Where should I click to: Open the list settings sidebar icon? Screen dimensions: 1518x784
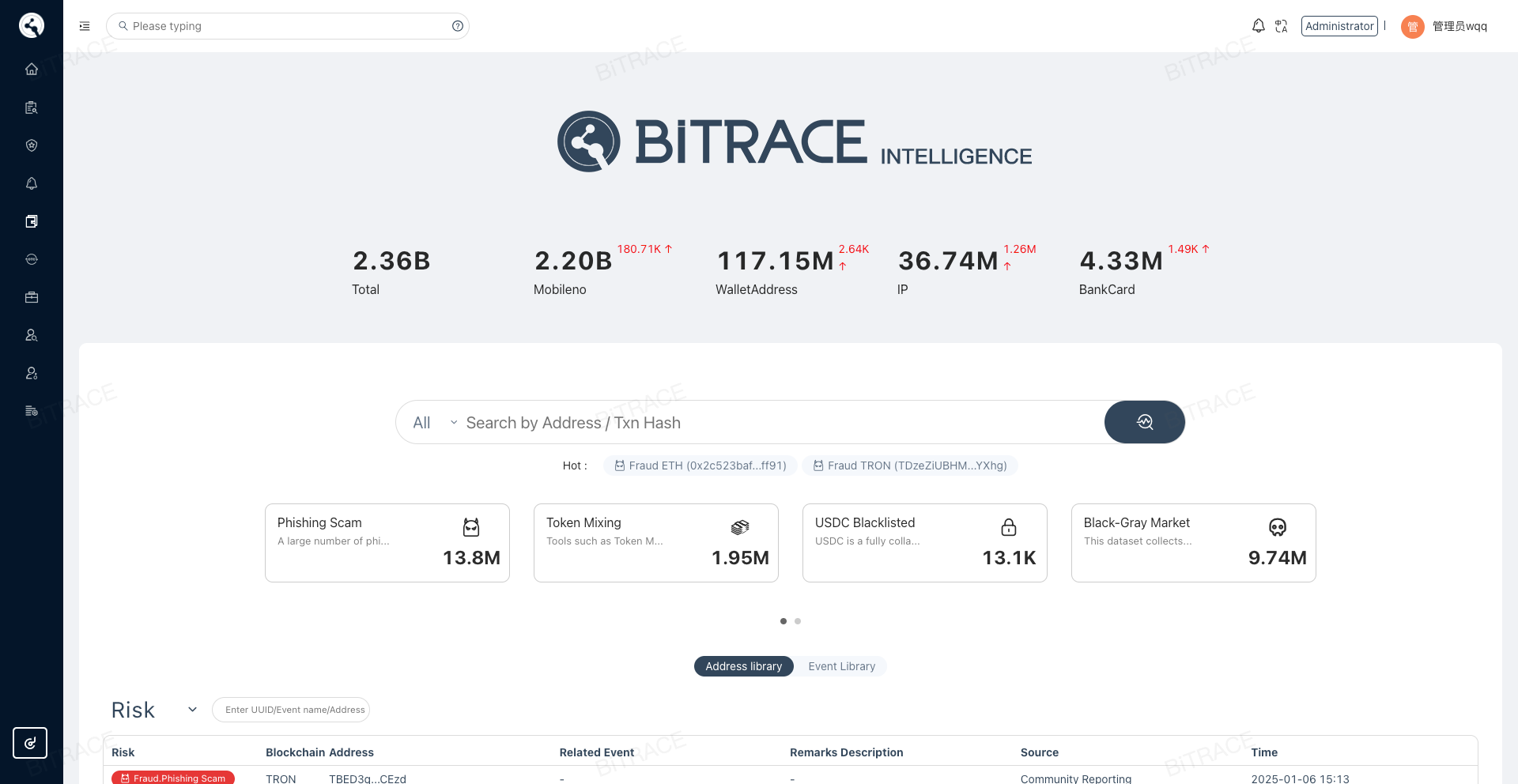click(x=32, y=411)
